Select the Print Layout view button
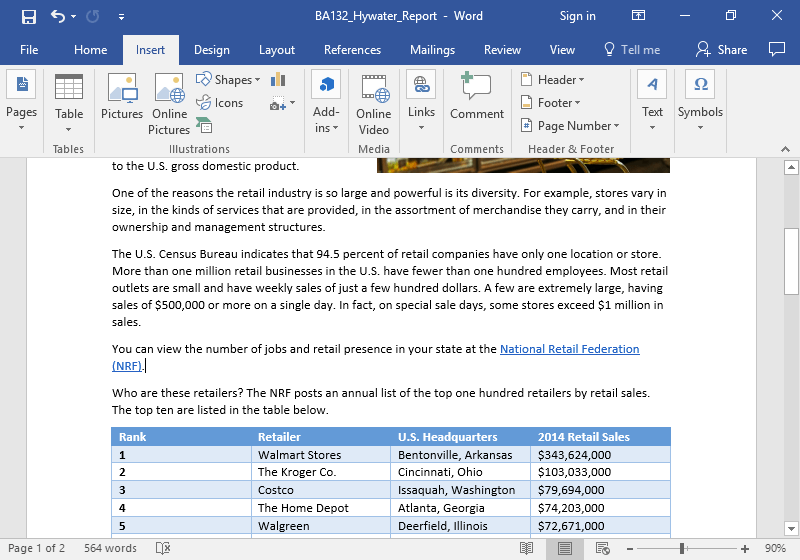The height and width of the screenshot is (560, 800). click(x=565, y=548)
